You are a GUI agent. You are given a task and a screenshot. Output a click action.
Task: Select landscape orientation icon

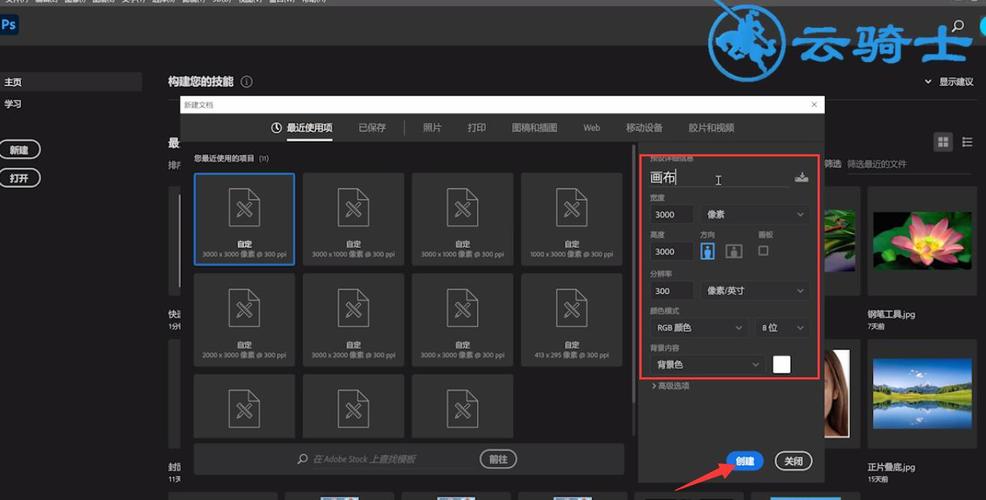(x=734, y=251)
